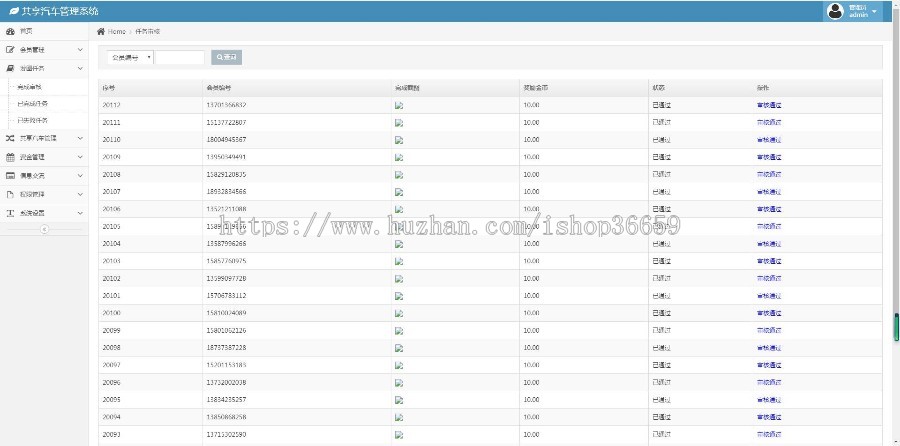Expand the funds management chevron
The width and height of the screenshot is (900, 446).
point(80,157)
